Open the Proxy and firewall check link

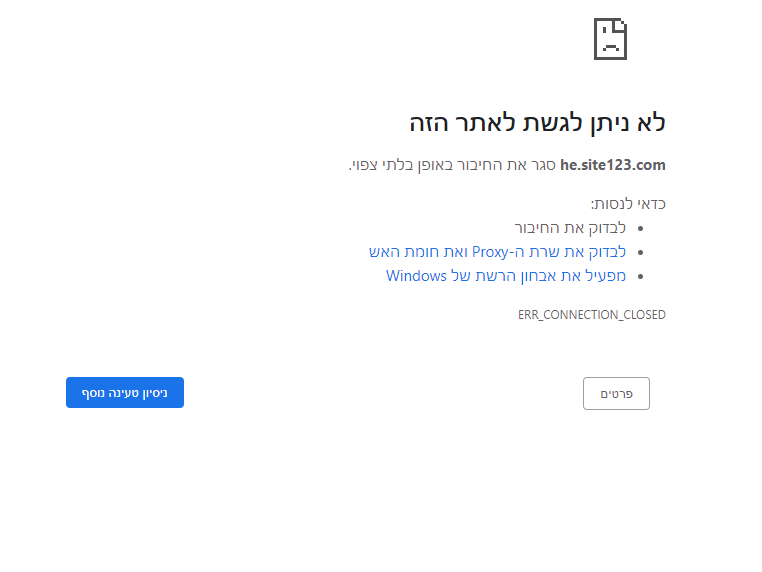pos(497,252)
